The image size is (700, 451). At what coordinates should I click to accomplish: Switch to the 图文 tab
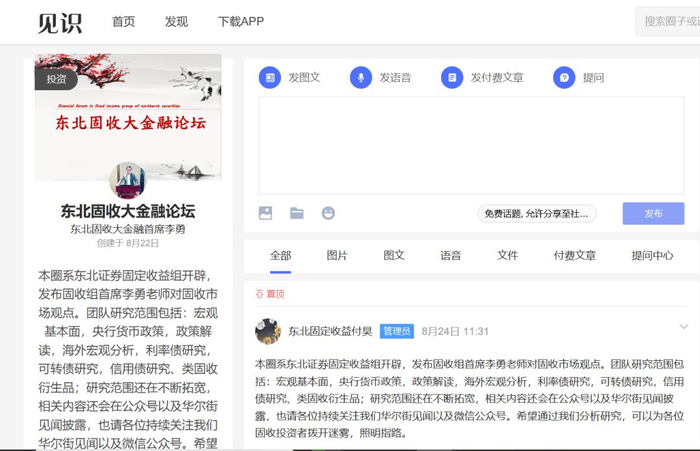[394, 255]
